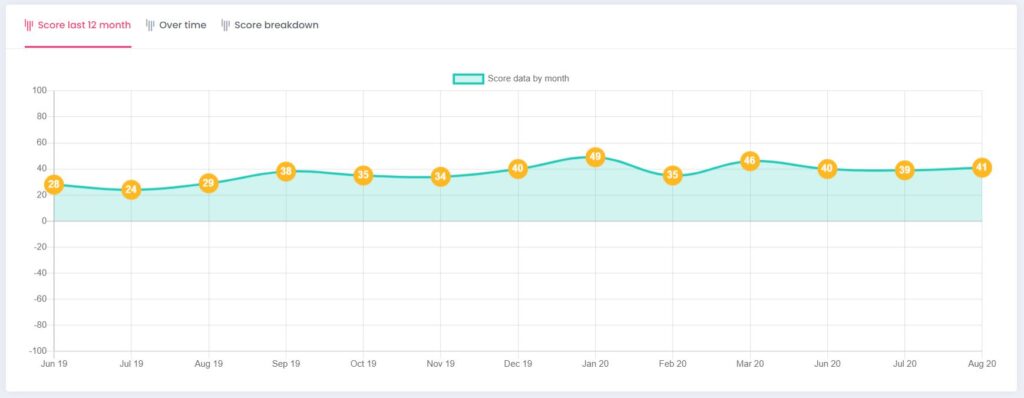The image size is (1024, 398).
Task: Click the bar icon beside Score breakdown
Action: (x=225, y=25)
